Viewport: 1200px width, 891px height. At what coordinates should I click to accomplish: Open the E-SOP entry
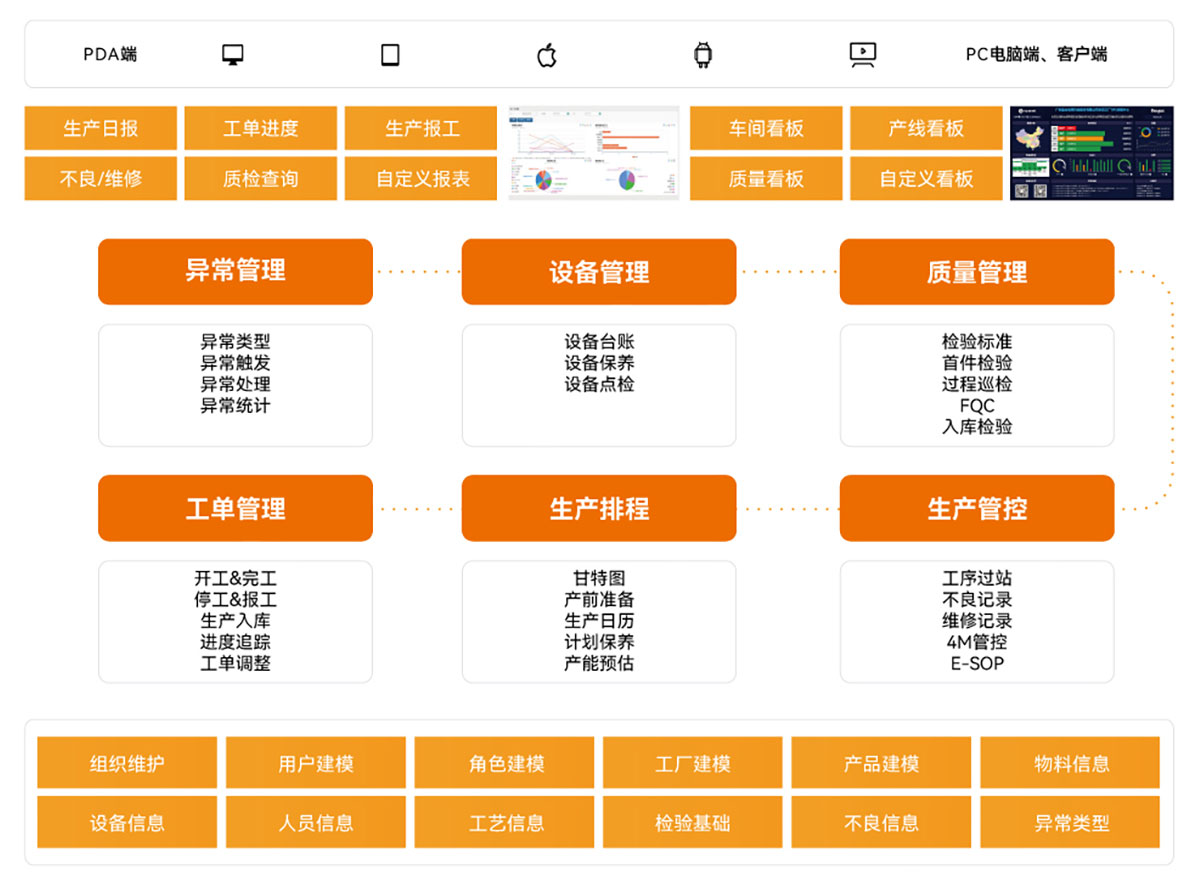pyautogui.click(x=976, y=663)
